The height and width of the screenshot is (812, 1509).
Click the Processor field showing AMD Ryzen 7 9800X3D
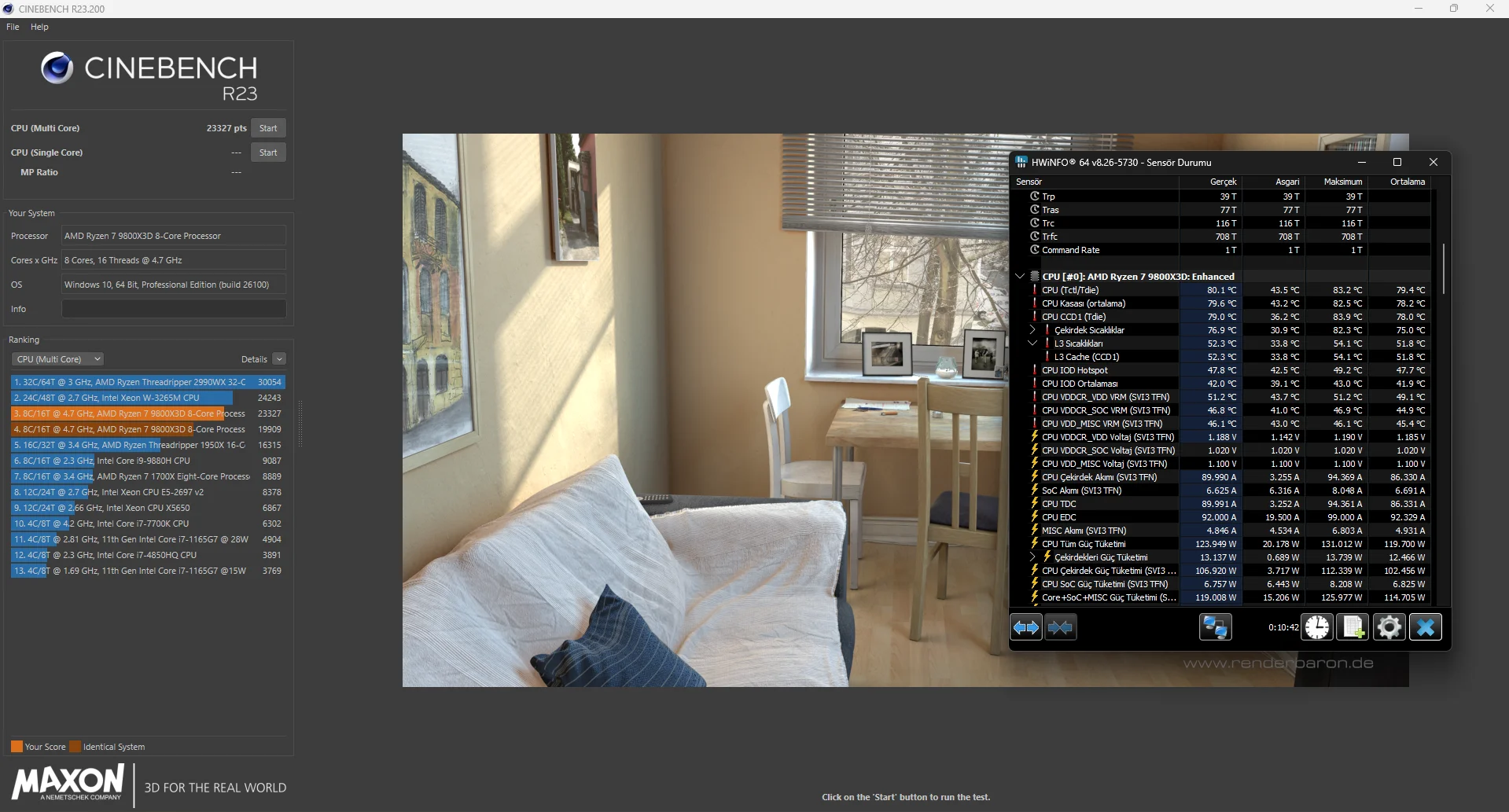(x=174, y=236)
